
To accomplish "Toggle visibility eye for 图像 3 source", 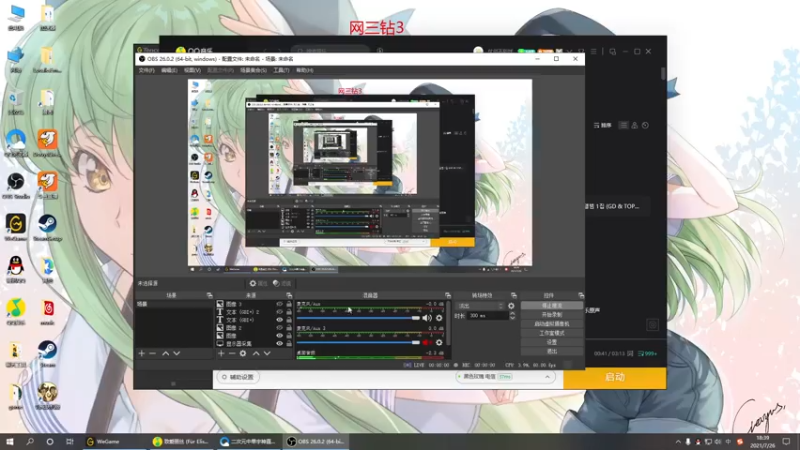I will tap(280, 304).
